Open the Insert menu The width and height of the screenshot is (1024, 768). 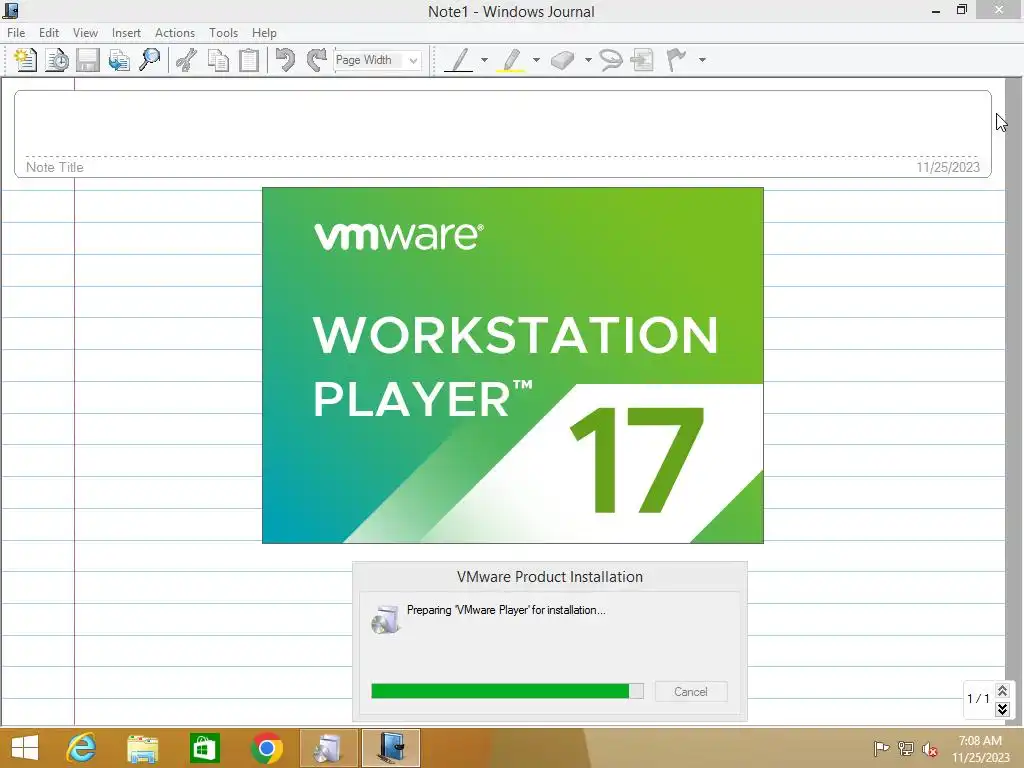click(x=126, y=33)
